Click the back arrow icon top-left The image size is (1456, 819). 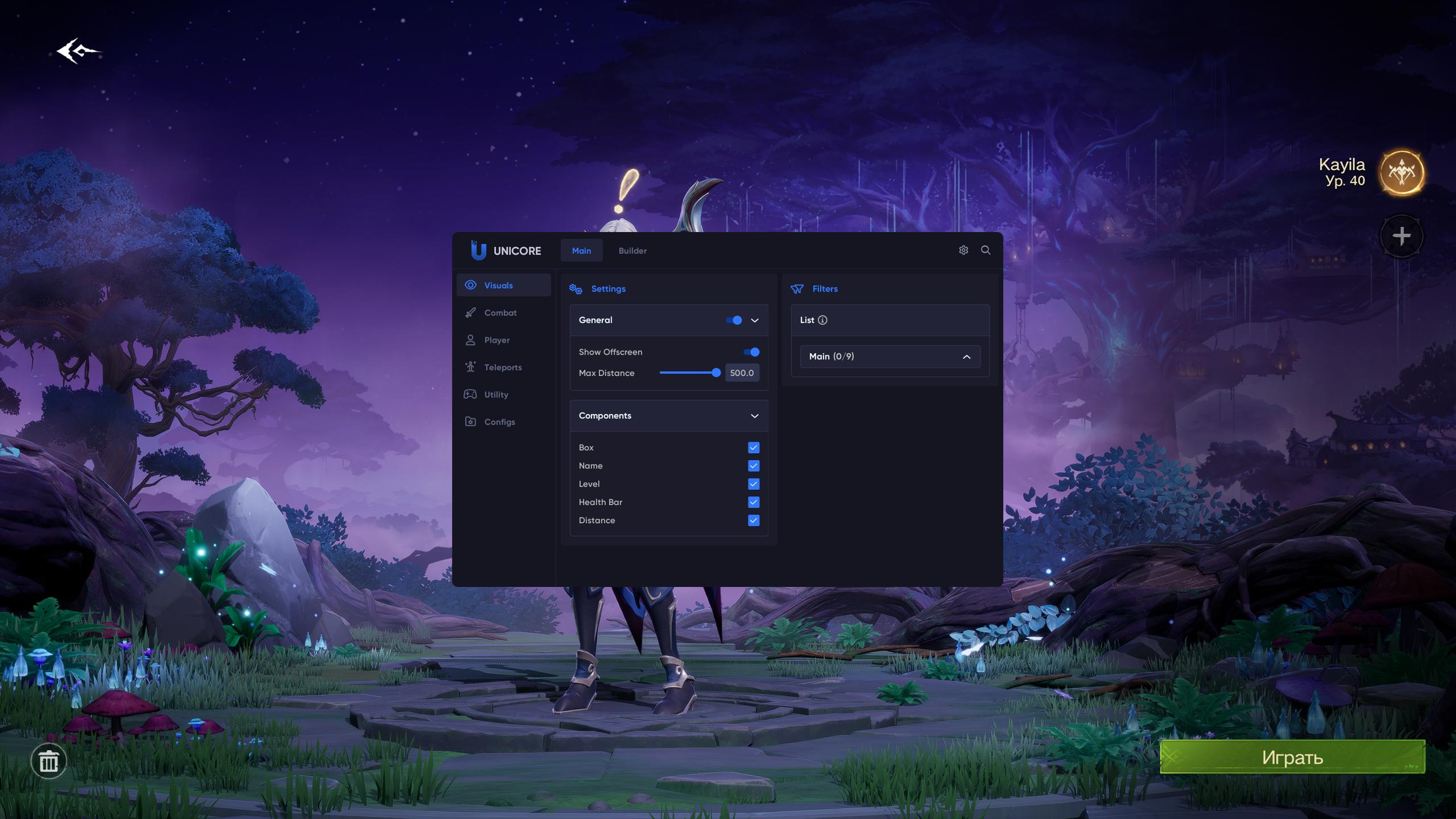pyautogui.click(x=77, y=51)
